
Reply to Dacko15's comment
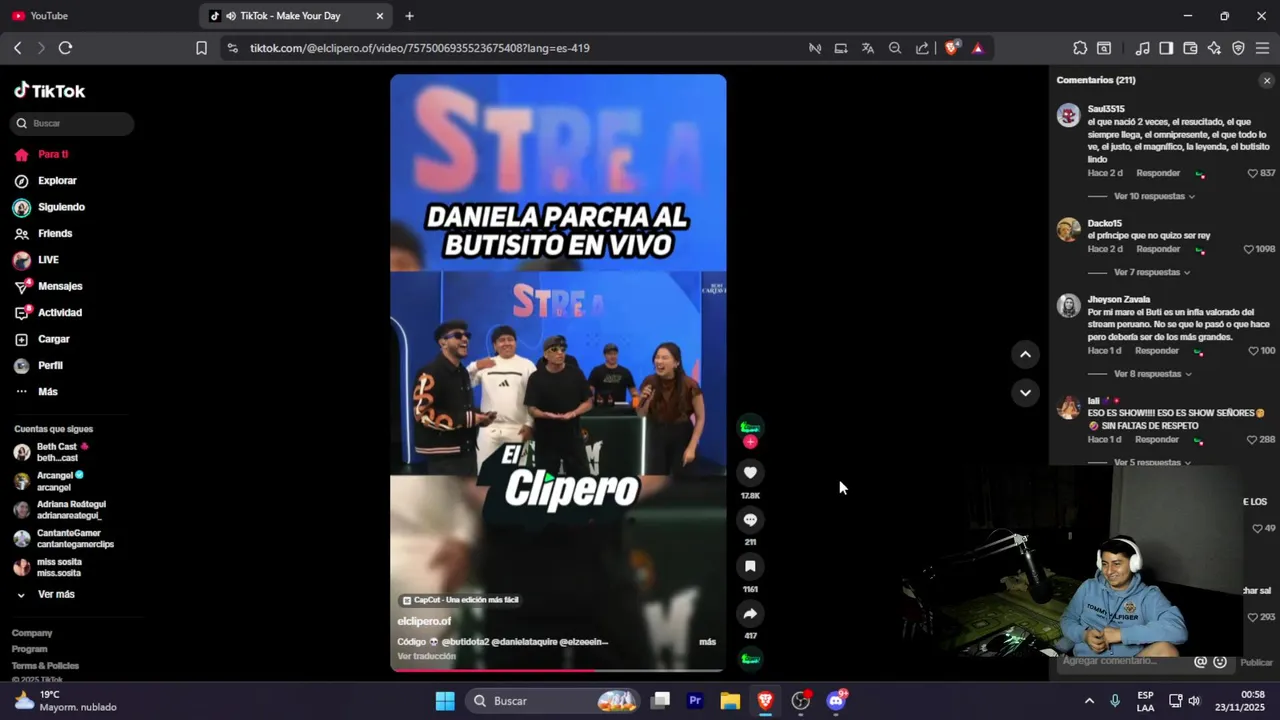[x=1158, y=249]
